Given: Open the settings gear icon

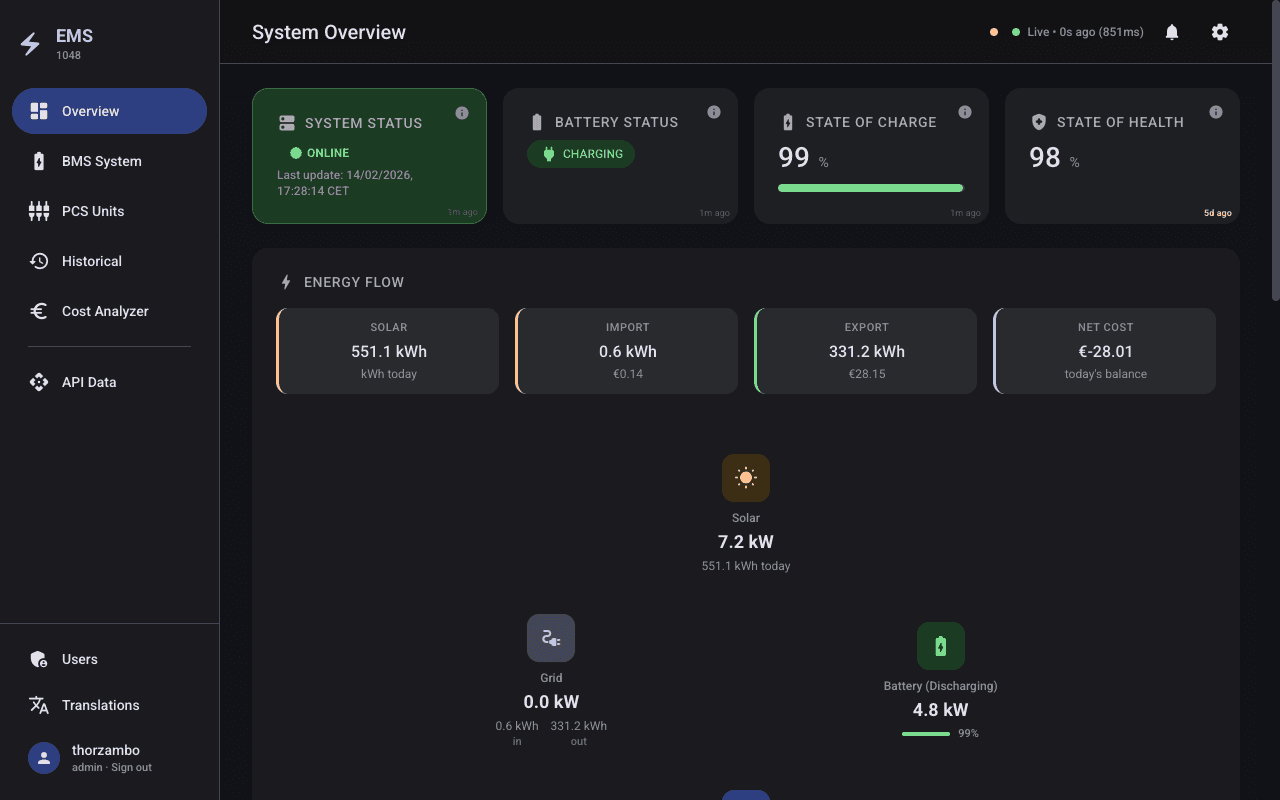Looking at the screenshot, I should click(x=1220, y=32).
